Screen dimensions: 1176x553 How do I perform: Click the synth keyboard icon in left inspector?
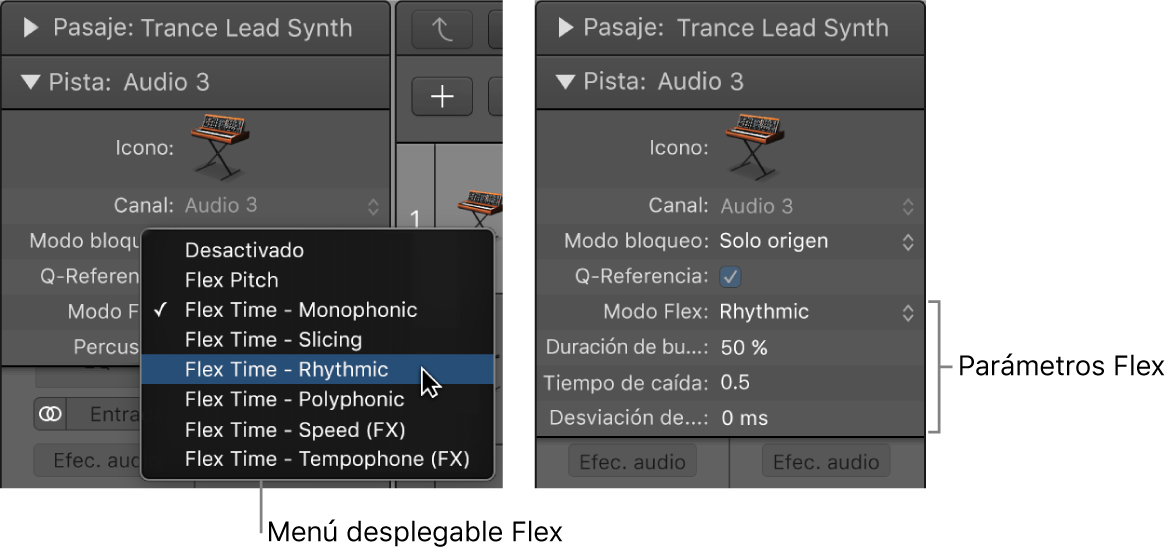(220, 147)
